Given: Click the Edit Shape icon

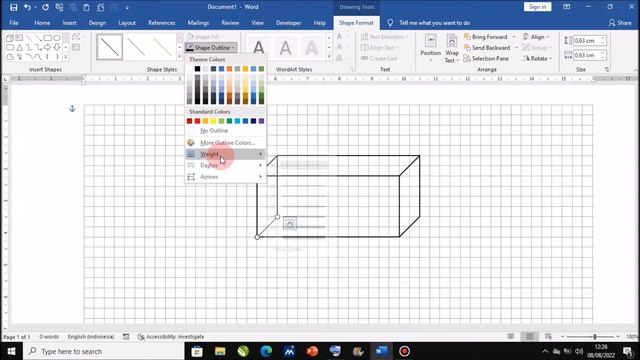Looking at the screenshot, I should [76, 37].
